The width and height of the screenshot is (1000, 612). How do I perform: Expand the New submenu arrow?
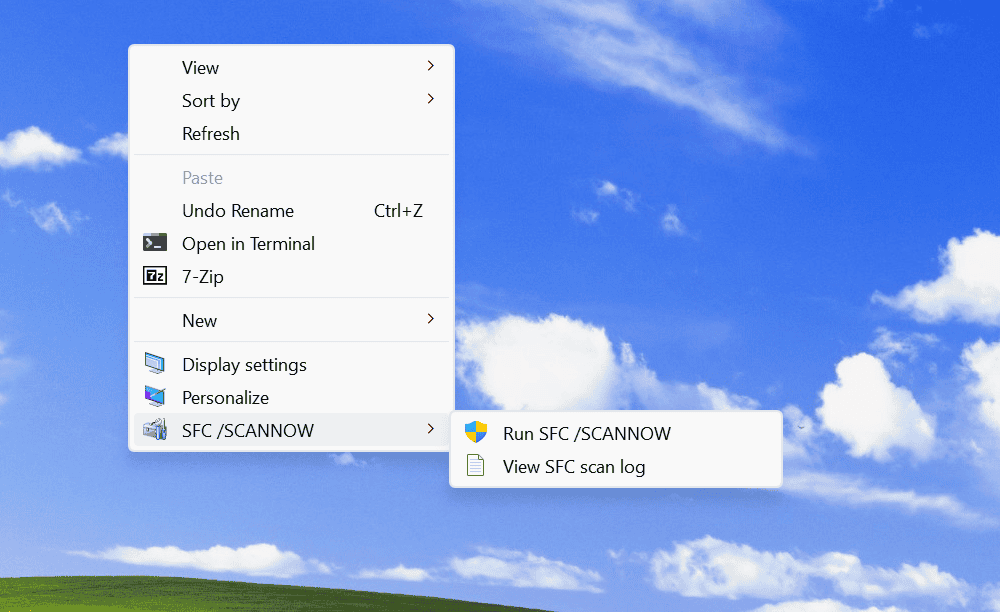click(x=430, y=319)
